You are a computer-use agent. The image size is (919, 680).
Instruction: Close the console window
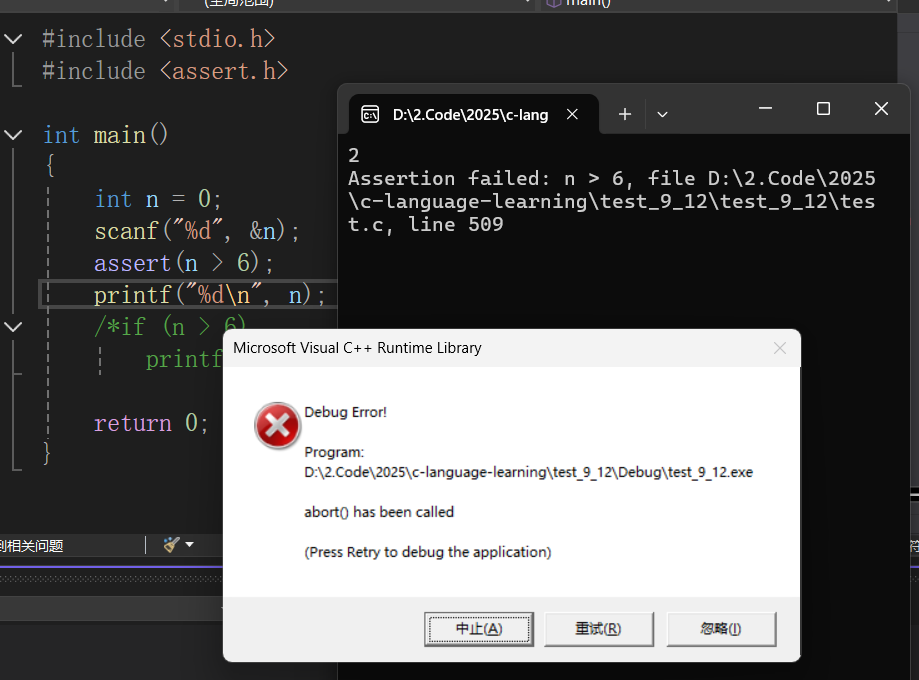tap(881, 108)
